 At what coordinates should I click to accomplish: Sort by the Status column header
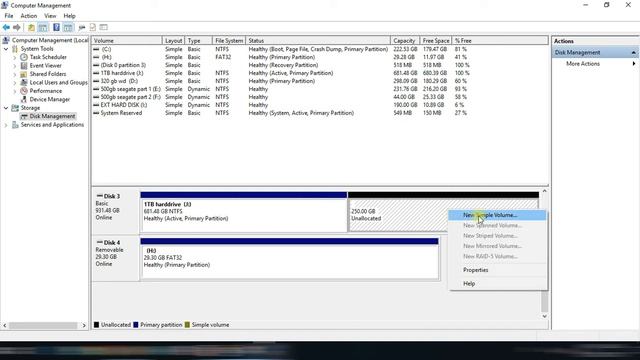(x=318, y=41)
